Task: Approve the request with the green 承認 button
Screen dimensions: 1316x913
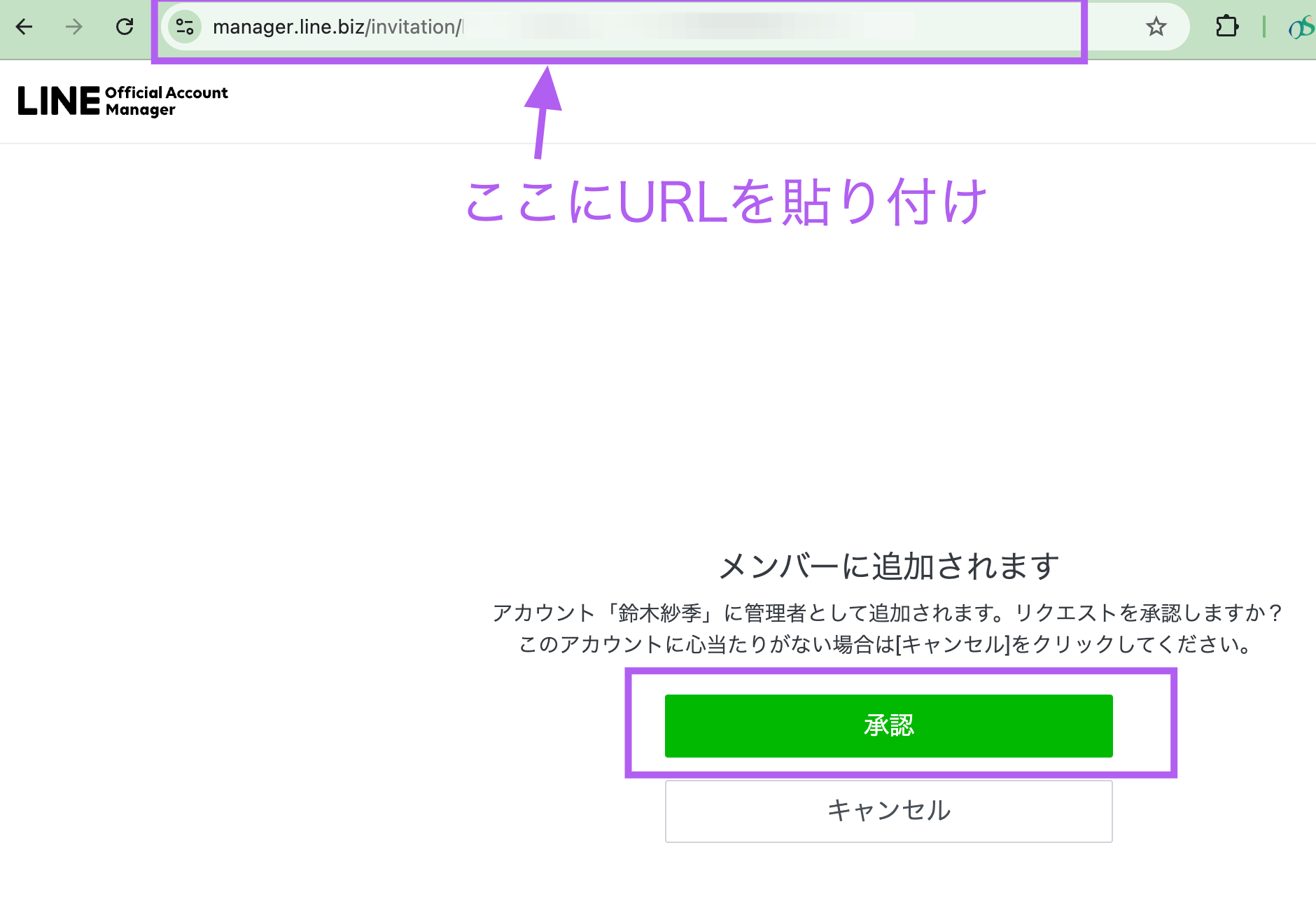Action: click(x=888, y=725)
